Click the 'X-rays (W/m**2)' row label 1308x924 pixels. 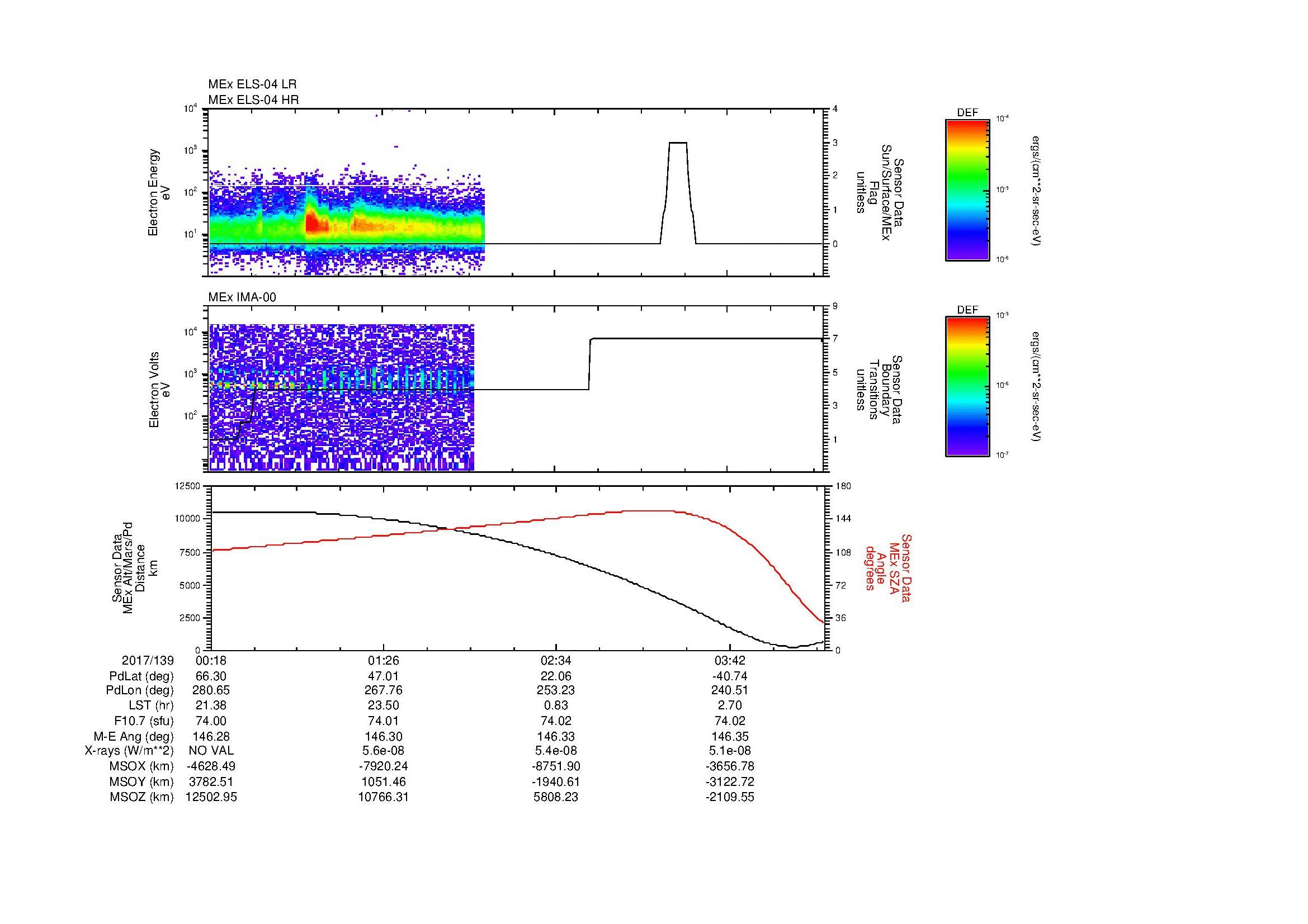coord(129,751)
